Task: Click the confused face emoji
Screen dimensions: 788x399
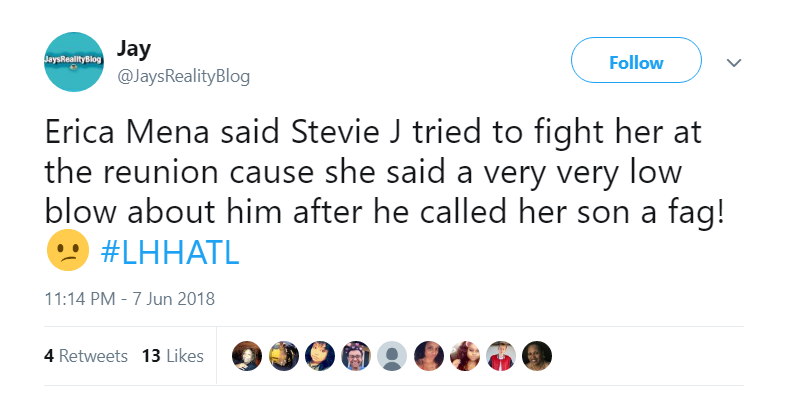Action: pyautogui.click(x=68, y=250)
